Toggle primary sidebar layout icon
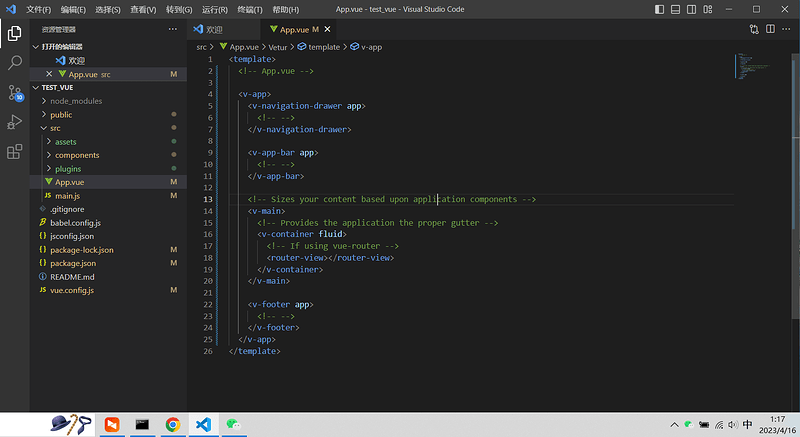Image resolution: width=800 pixels, height=437 pixels. (659, 9)
